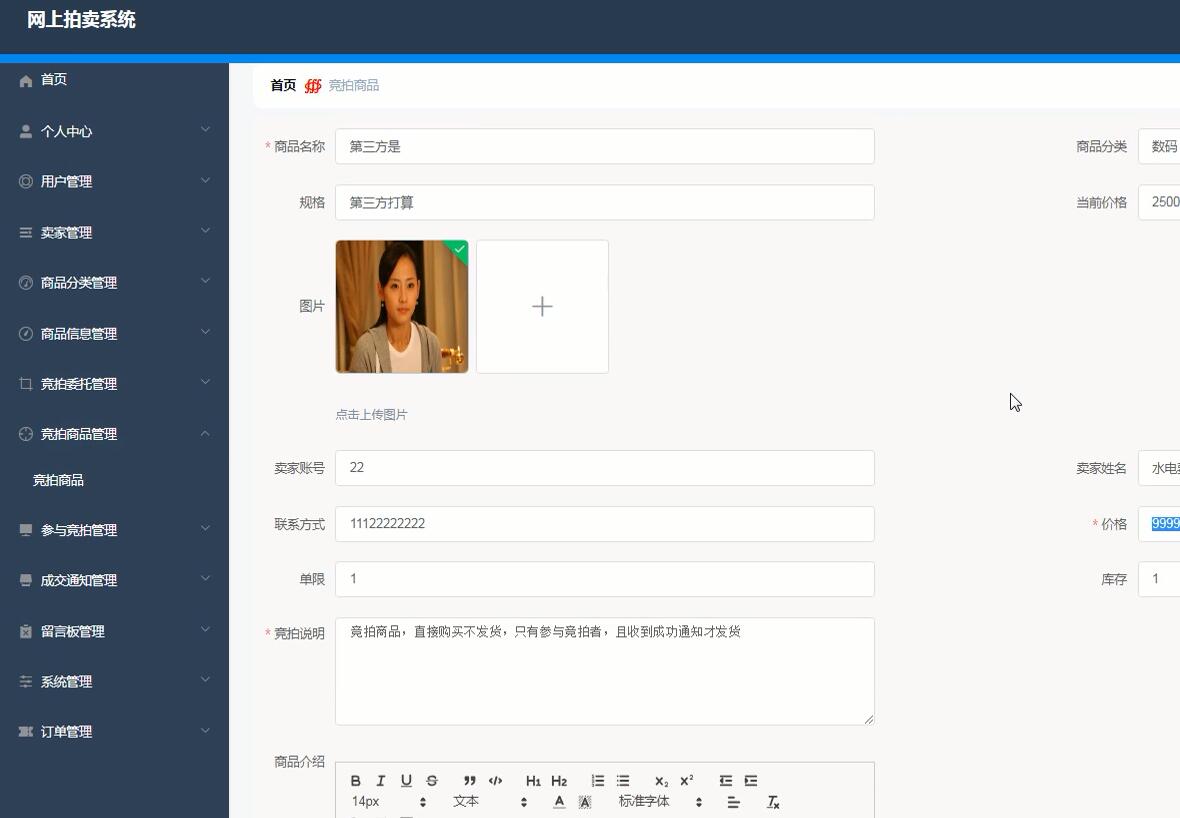Collapse the 竞拍商品管理 menu
The height and width of the screenshot is (818, 1180).
click(x=114, y=434)
